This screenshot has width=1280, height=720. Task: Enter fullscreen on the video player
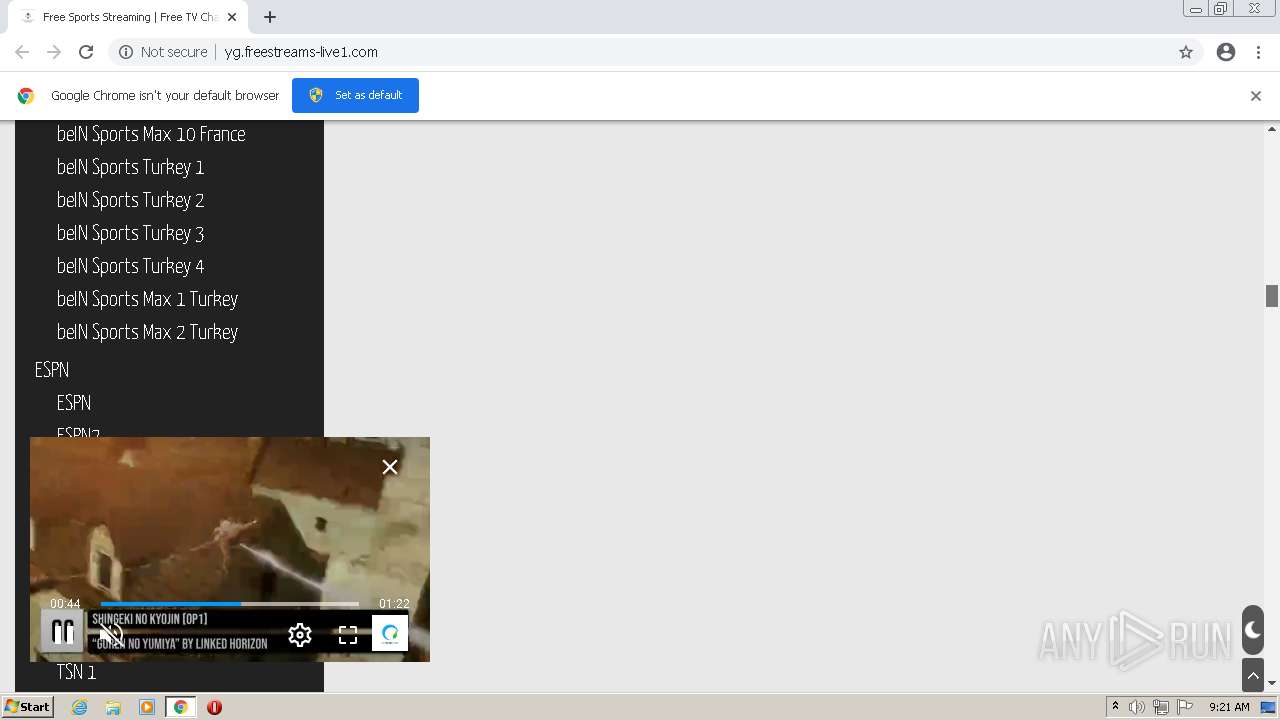pyautogui.click(x=348, y=635)
